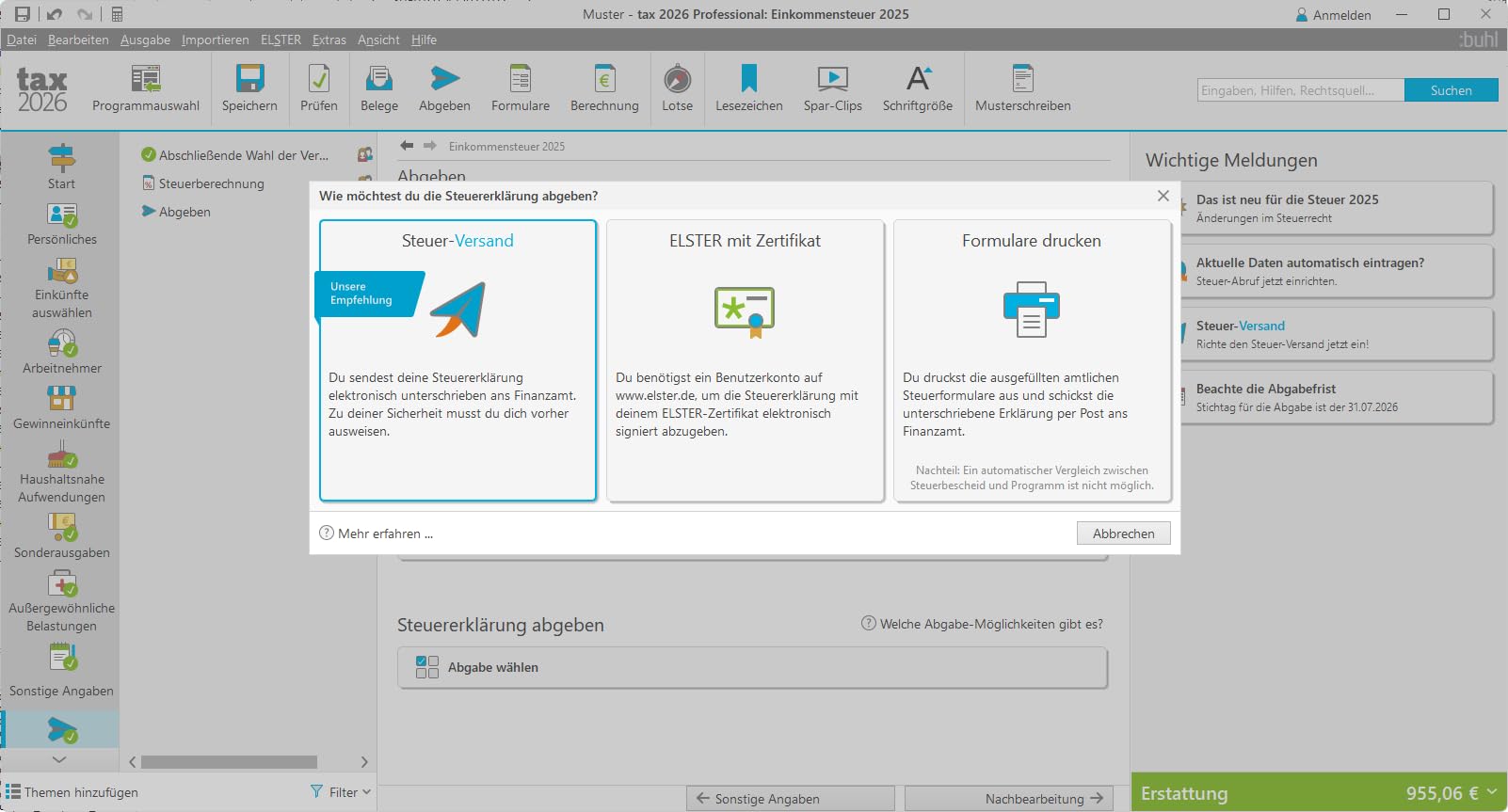Expand the Erstattung amount chevron
The height and width of the screenshot is (812, 1508).
pos(1492,792)
